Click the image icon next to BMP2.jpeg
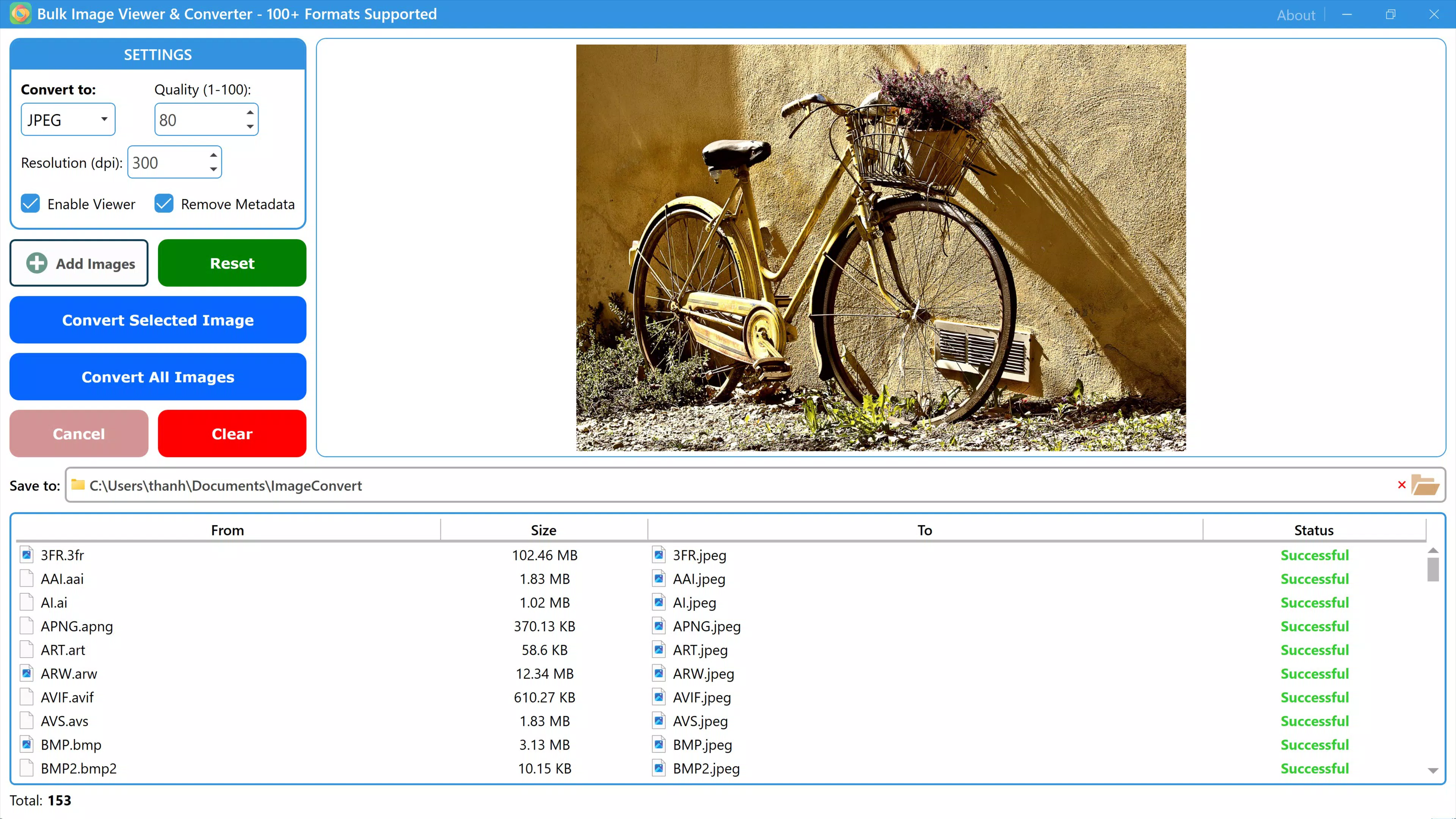Image resolution: width=1456 pixels, height=819 pixels. point(659,768)
